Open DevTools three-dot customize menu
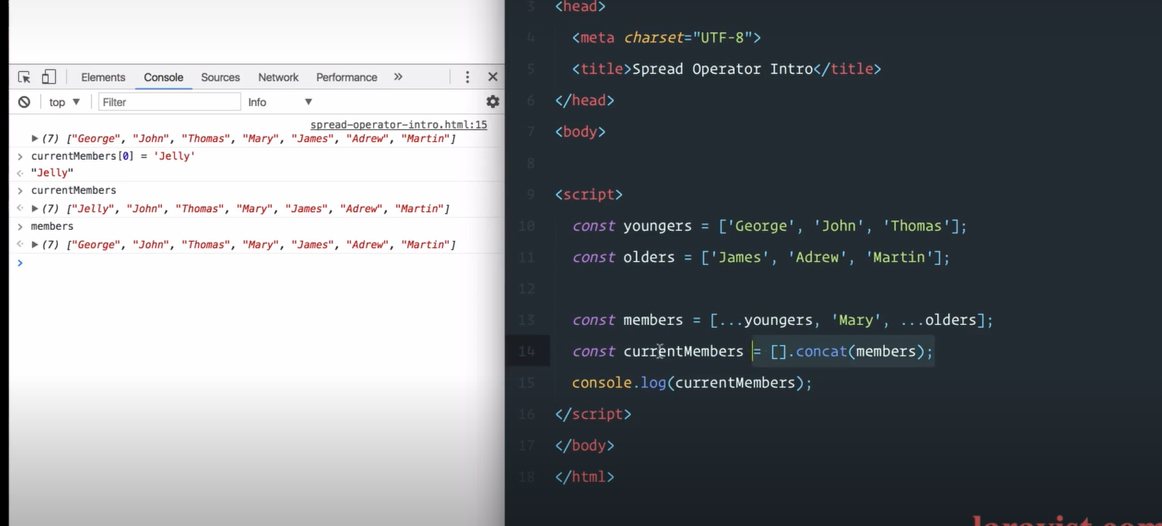This screenshot has height=526, width=1162. pos(467,77)
